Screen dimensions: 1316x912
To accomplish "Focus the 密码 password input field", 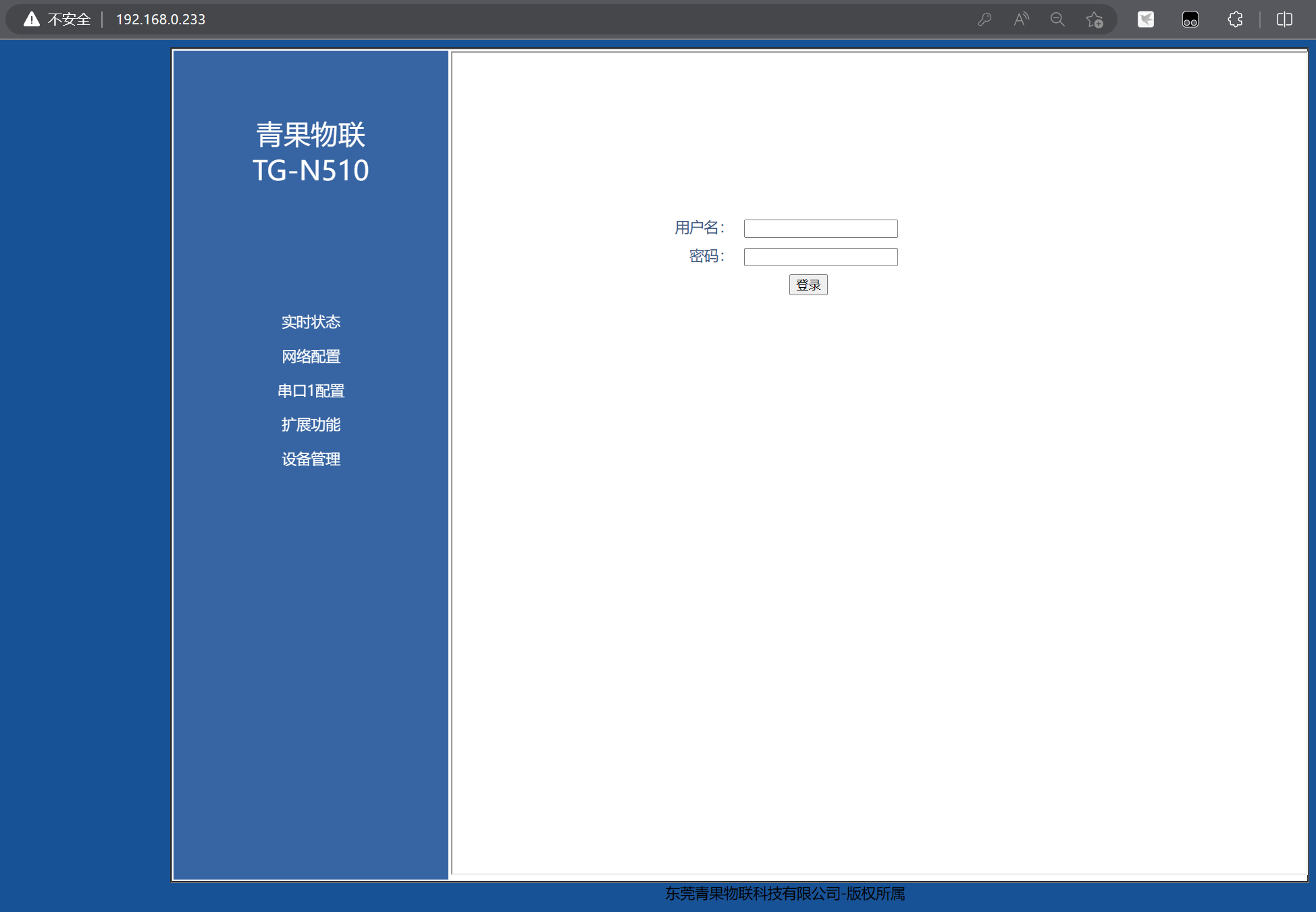I will (x=820, y=257).
